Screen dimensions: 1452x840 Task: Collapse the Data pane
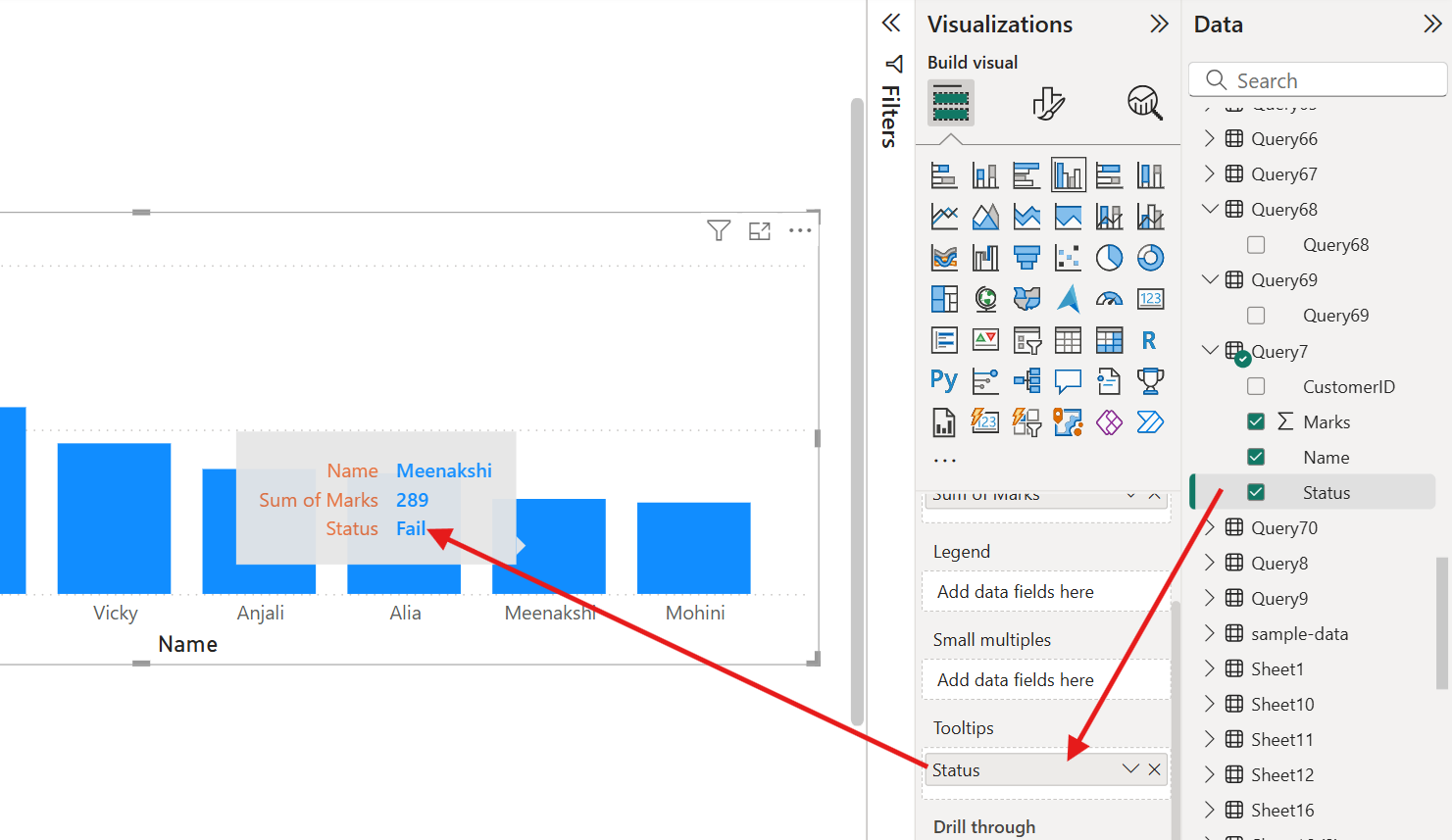[1432, 25]
